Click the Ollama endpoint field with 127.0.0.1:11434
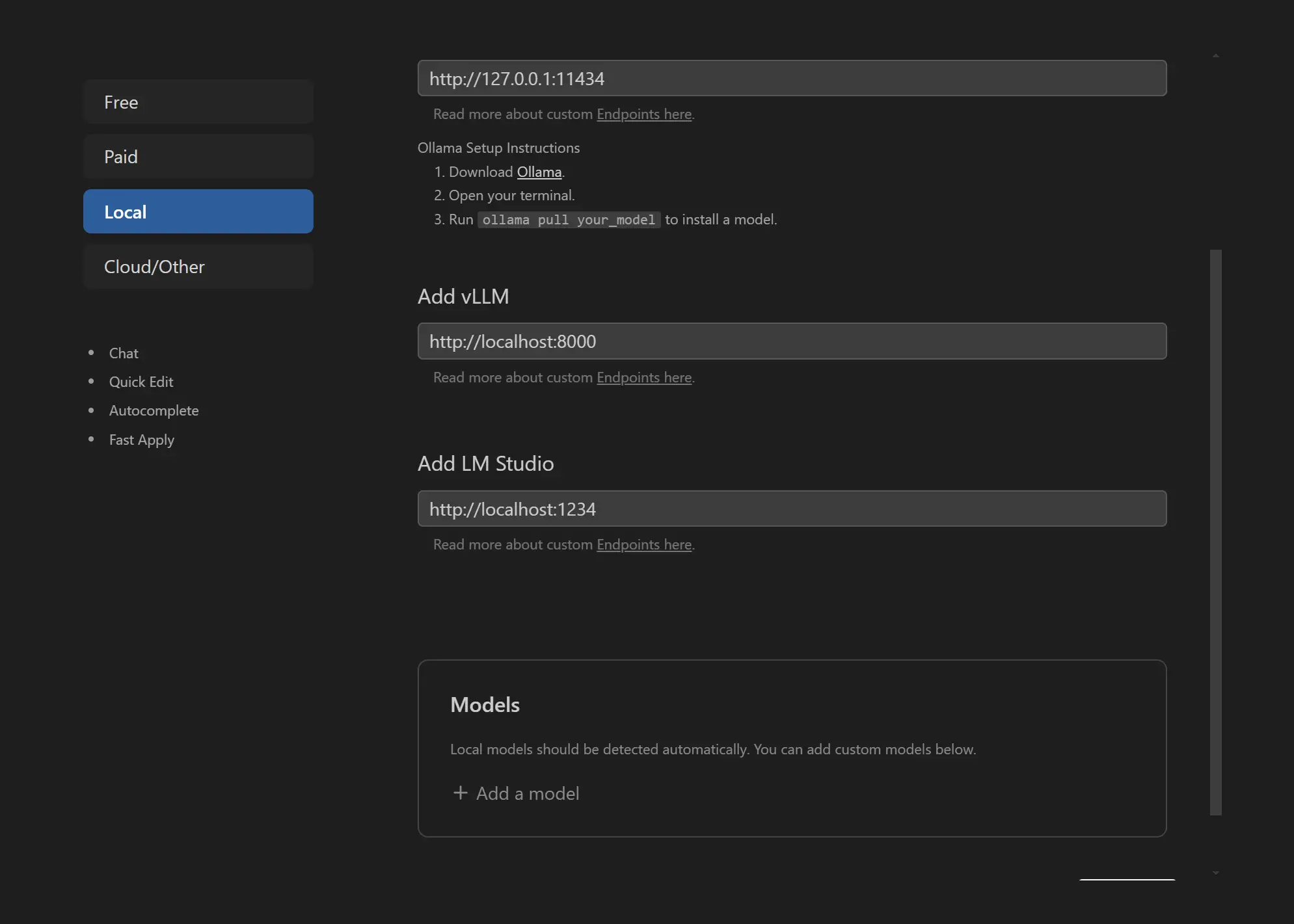1294x924 pixels. click(x=792, y=78)
